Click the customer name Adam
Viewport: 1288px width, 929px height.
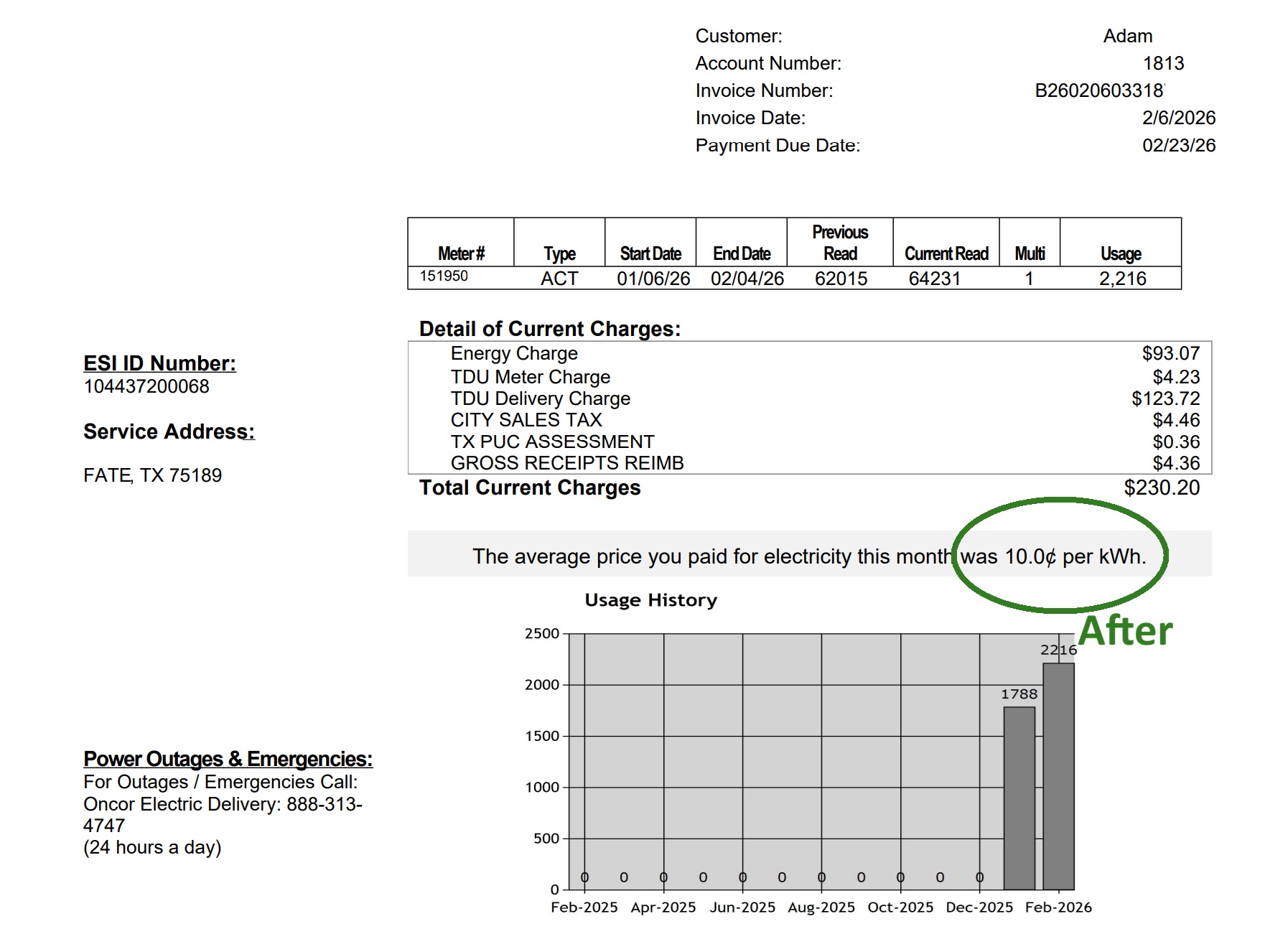(1127, 36)
